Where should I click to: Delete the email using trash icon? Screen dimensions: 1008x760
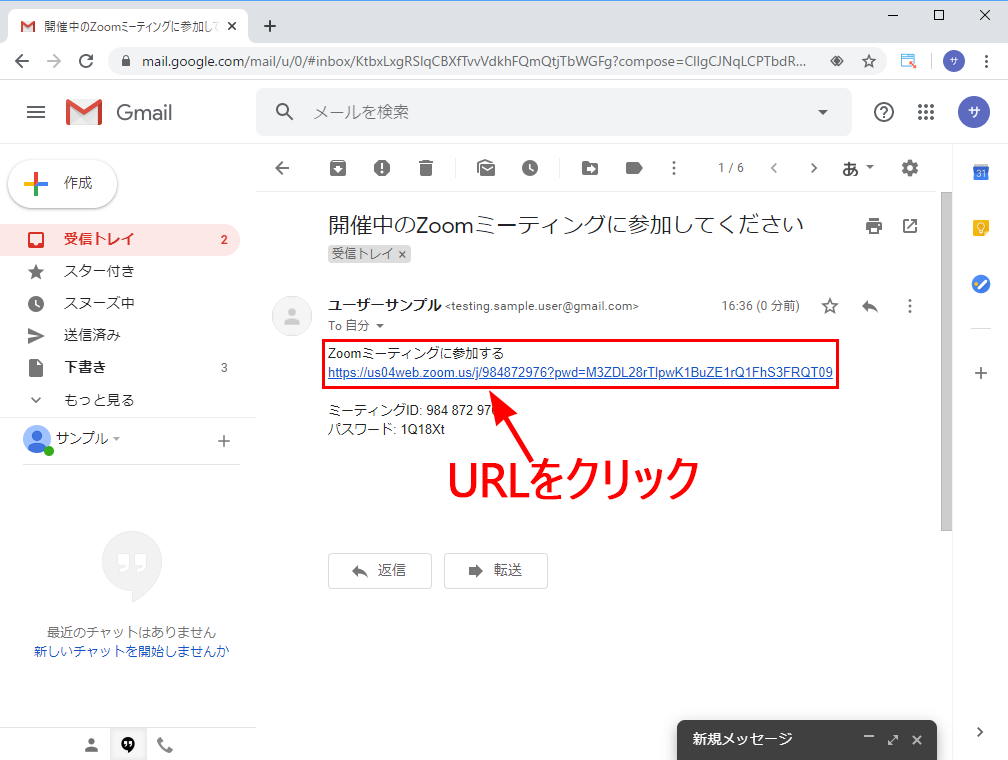coord(426,168)
